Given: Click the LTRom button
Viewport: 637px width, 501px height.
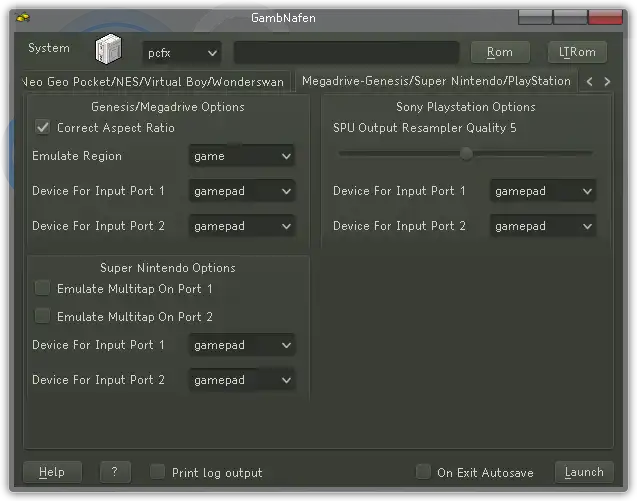Looking at the screenshot, I should (577, 52).
